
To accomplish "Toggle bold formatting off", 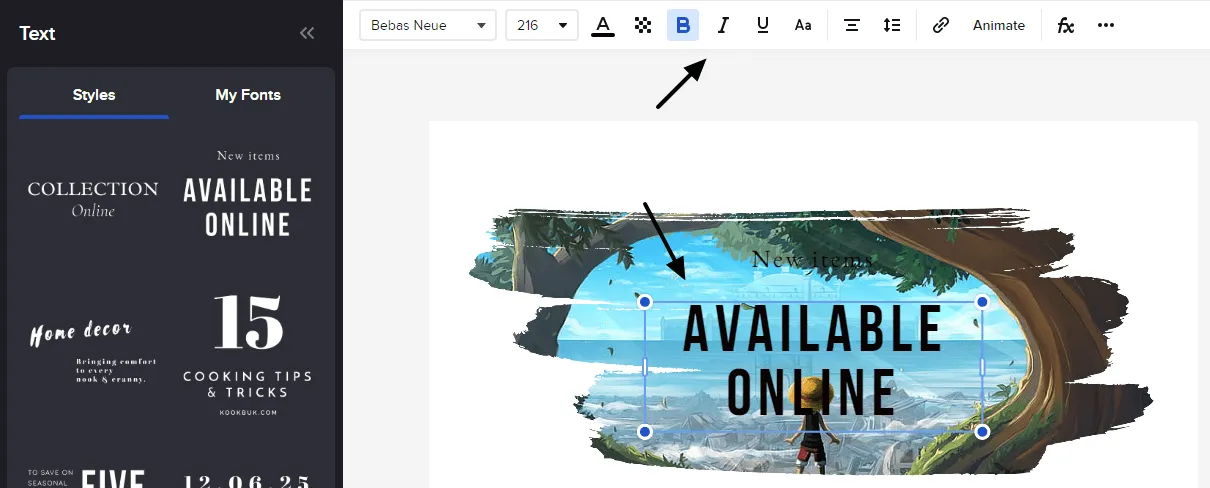I will pos(683,25).
